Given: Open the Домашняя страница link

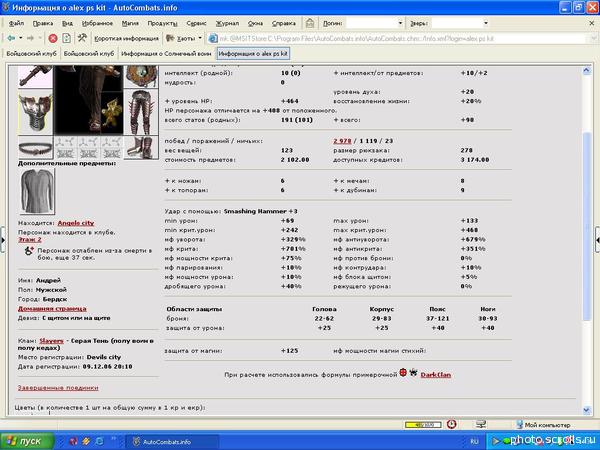Looking at the screenshot, I should click(52, 309).
